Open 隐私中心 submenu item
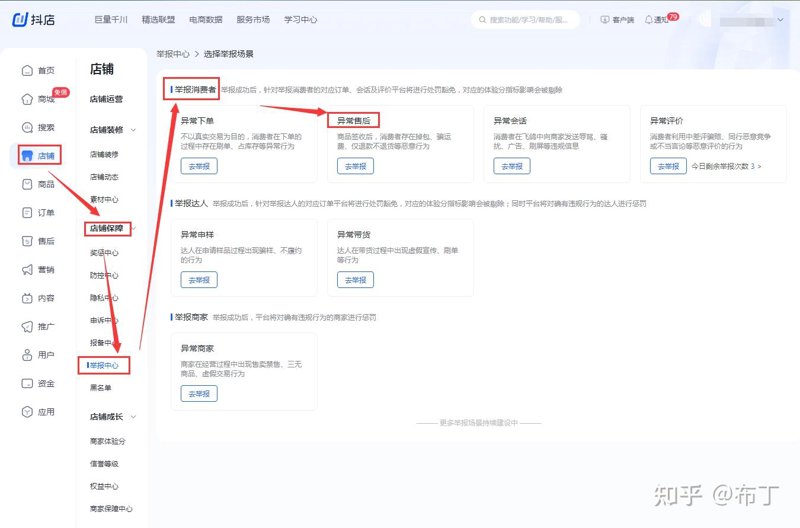800x528 pixels. pyautogui.click(x=104, y=298)
